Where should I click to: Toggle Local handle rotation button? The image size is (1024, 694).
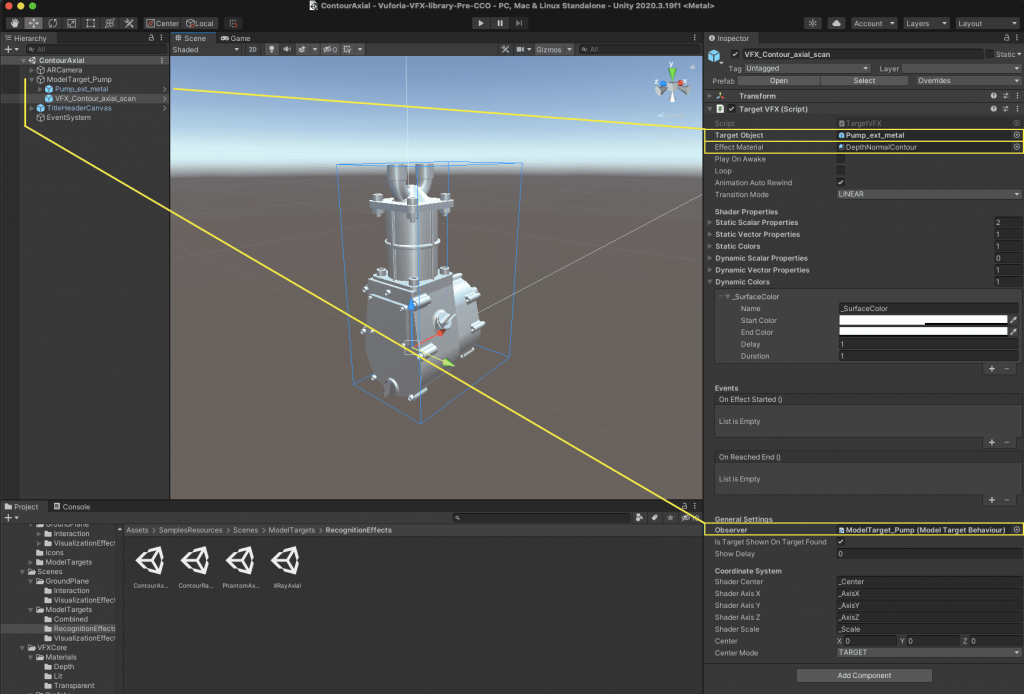[x=200, y=23]
